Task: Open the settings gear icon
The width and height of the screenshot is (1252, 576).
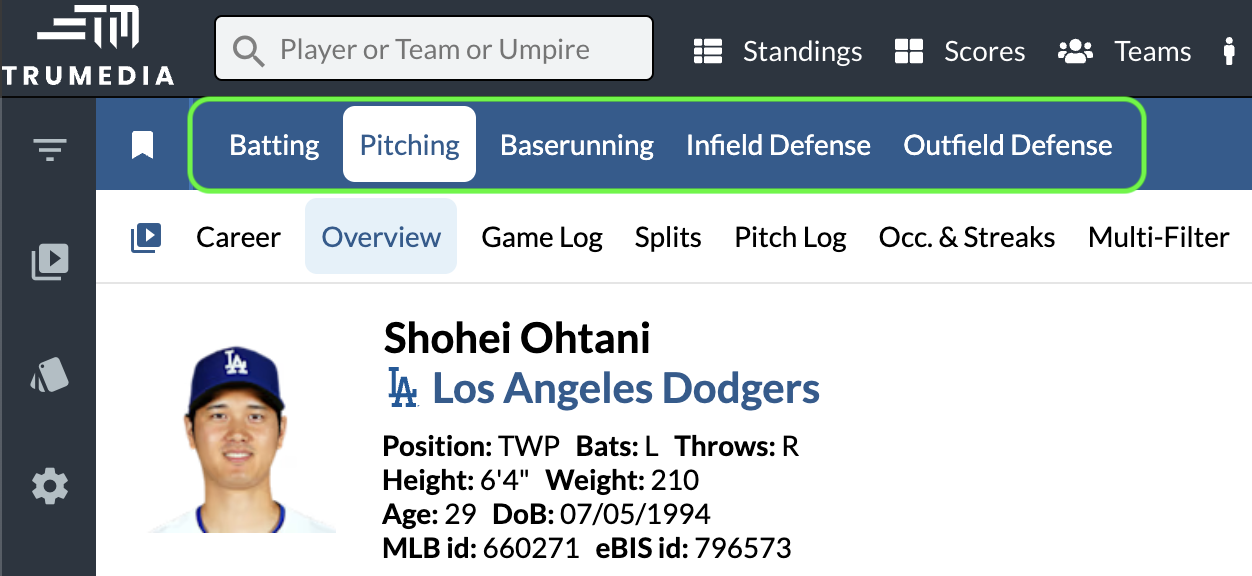Action: (x=50, y=487)
